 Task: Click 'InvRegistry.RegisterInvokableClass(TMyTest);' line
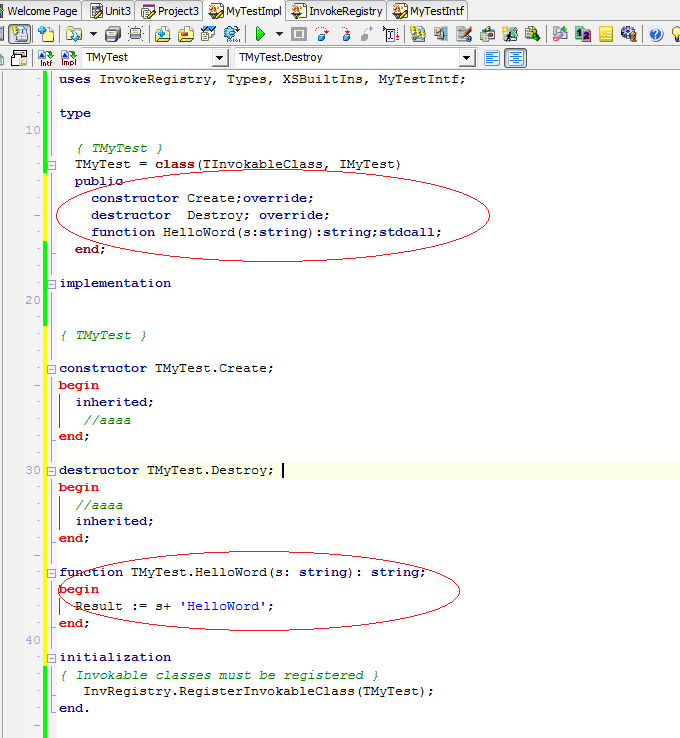pyautogui.click(x=258, y=691)
